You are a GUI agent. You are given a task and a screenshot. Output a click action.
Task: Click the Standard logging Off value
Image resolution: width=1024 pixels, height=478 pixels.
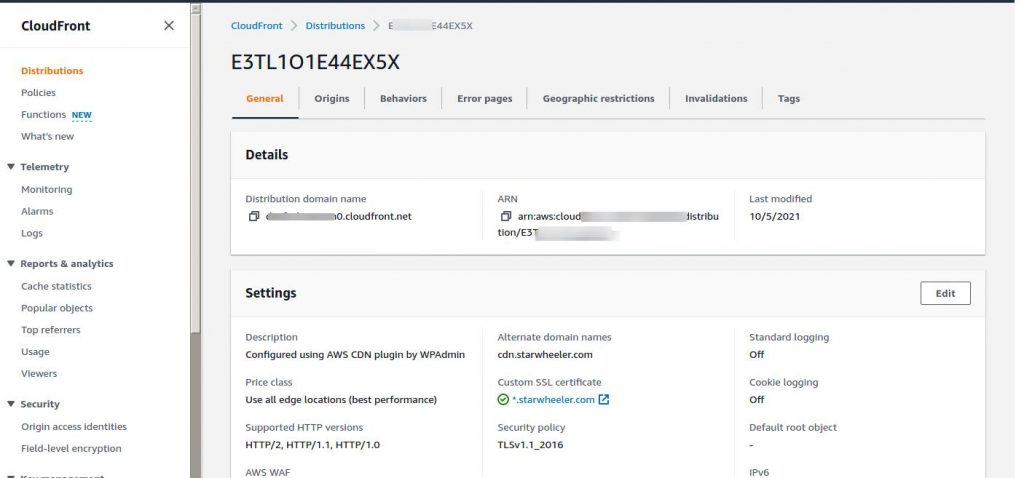757,355
